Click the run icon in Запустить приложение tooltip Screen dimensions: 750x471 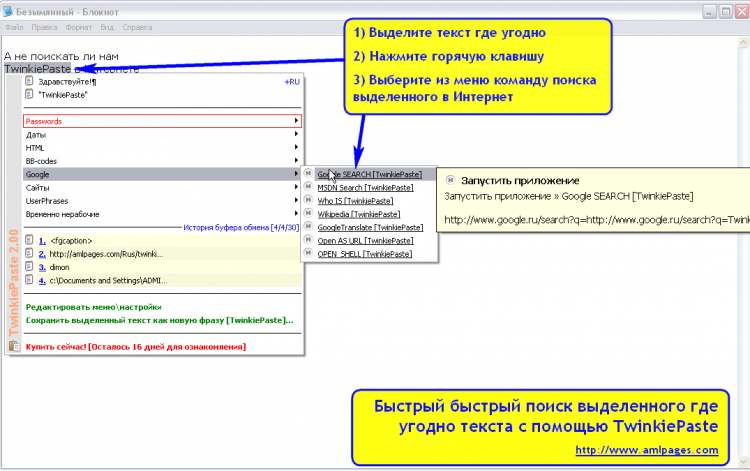(x=450, y=180)
